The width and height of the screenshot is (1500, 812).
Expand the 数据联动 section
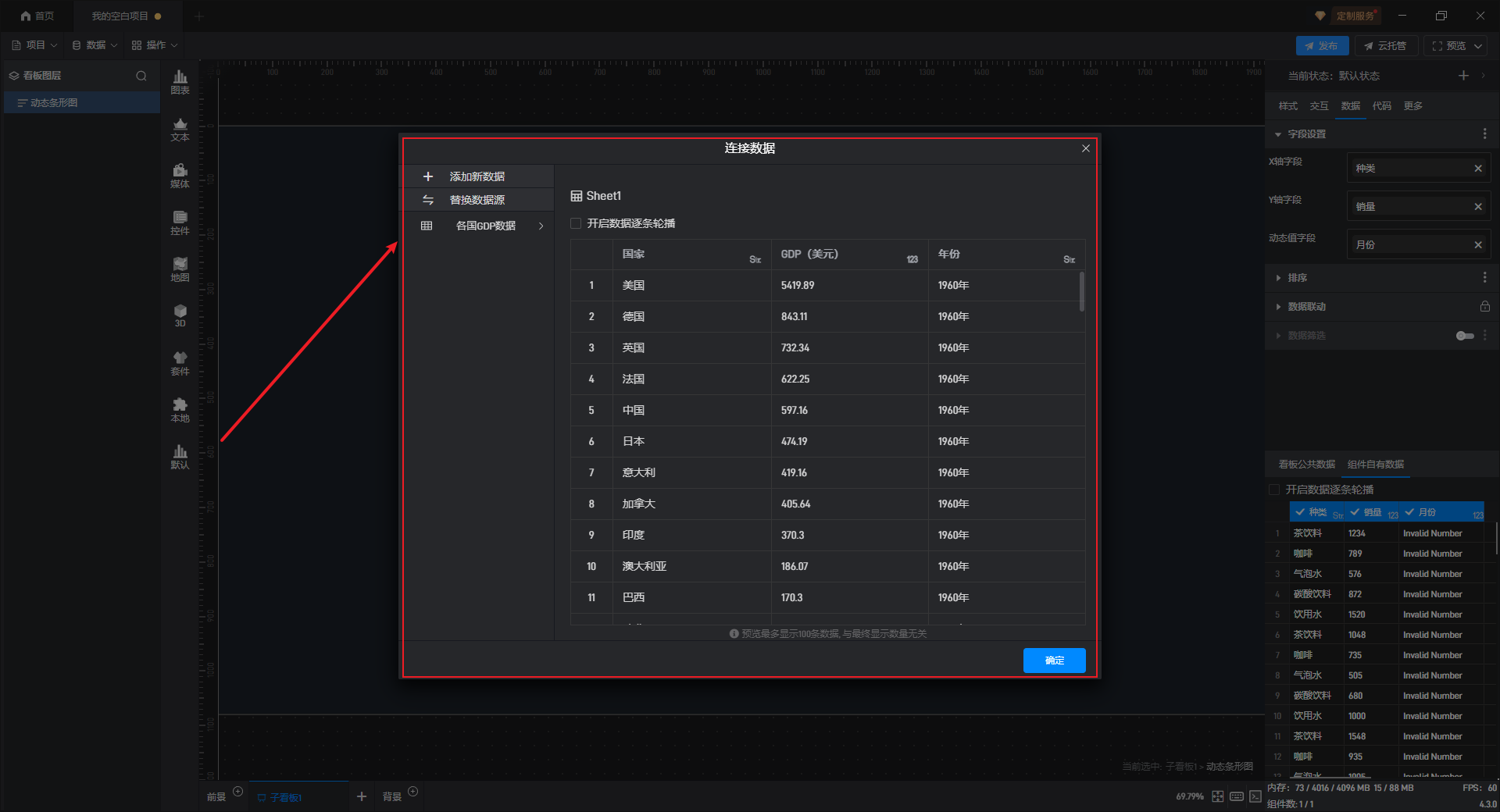point(1278,307)
